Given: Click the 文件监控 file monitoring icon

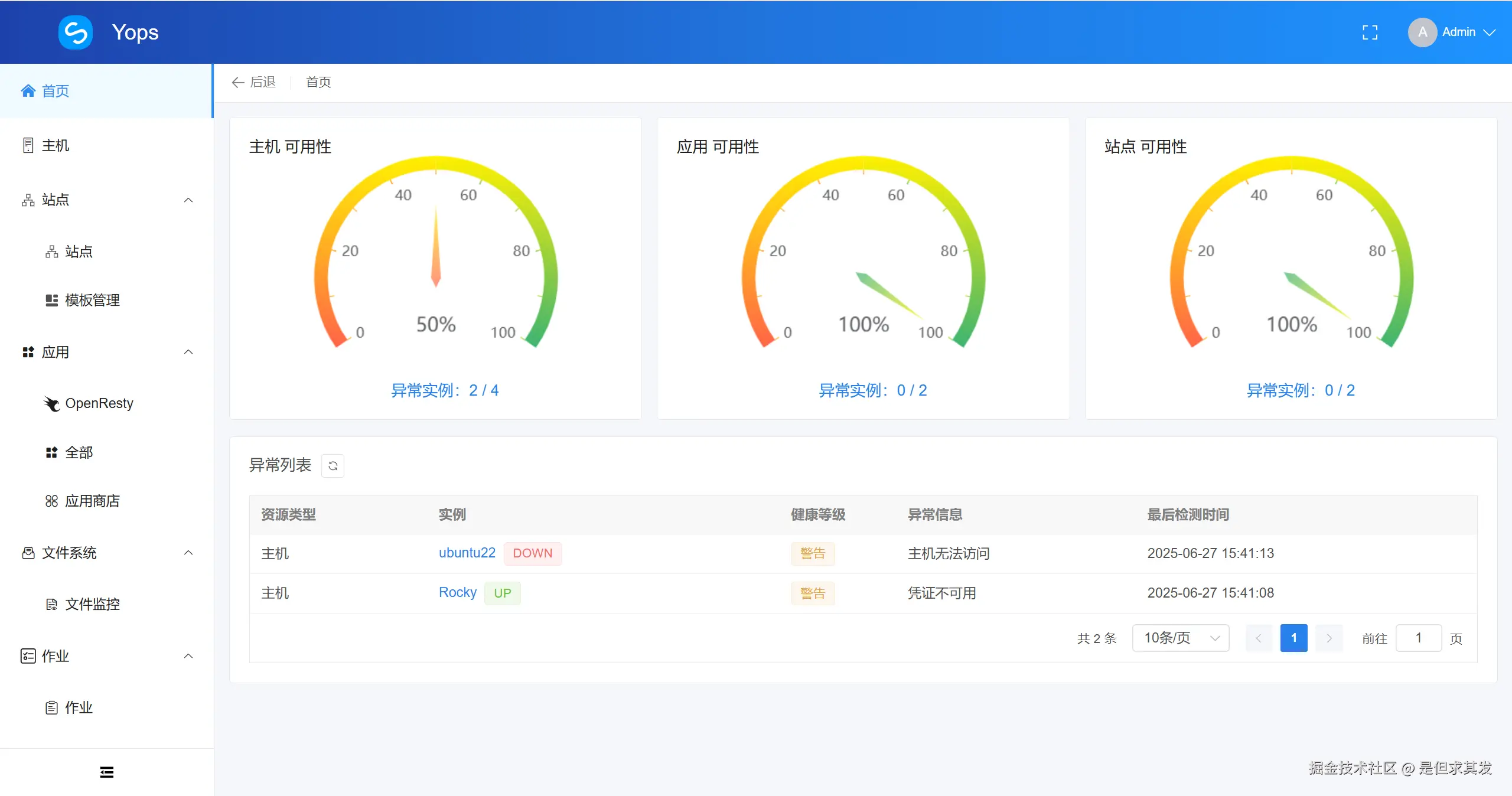Looking at the screenshot, I should pyautogui.click(x=51, y=604).
